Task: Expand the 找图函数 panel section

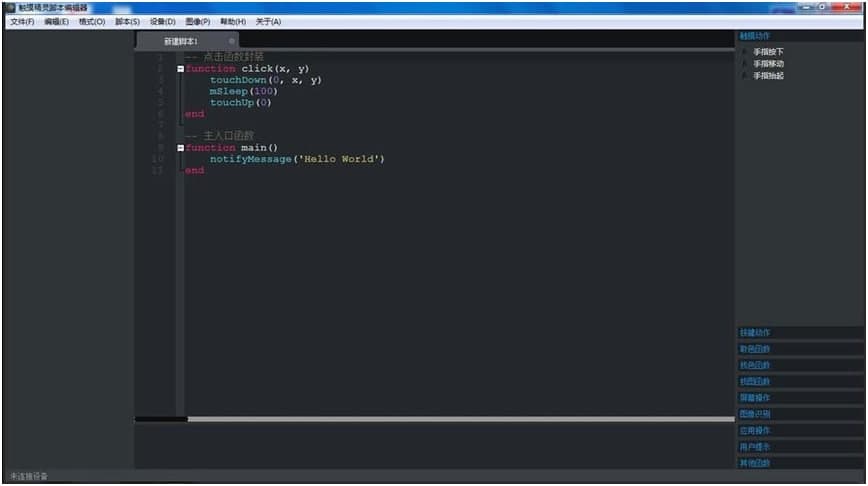Action: [800, 381]
